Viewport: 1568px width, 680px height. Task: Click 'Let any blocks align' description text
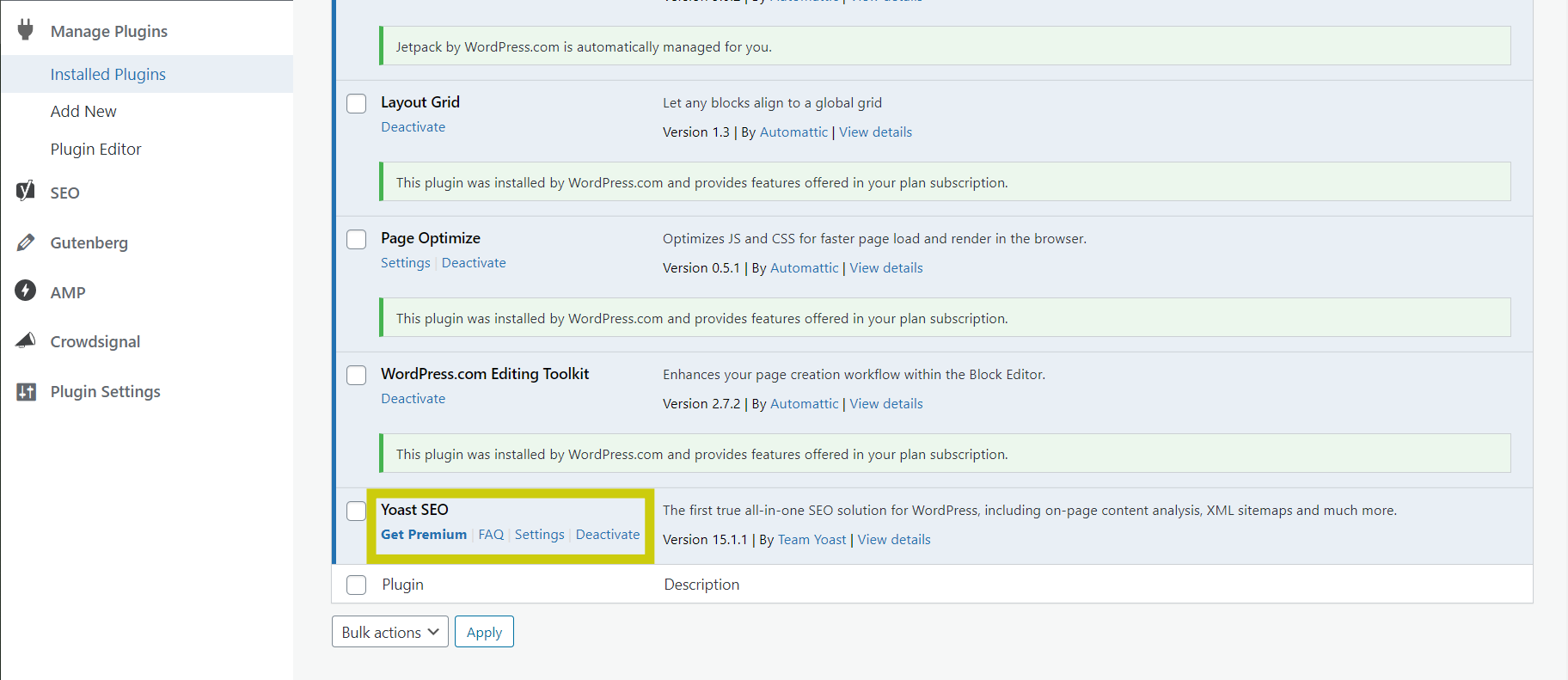(x=772, y=102)
